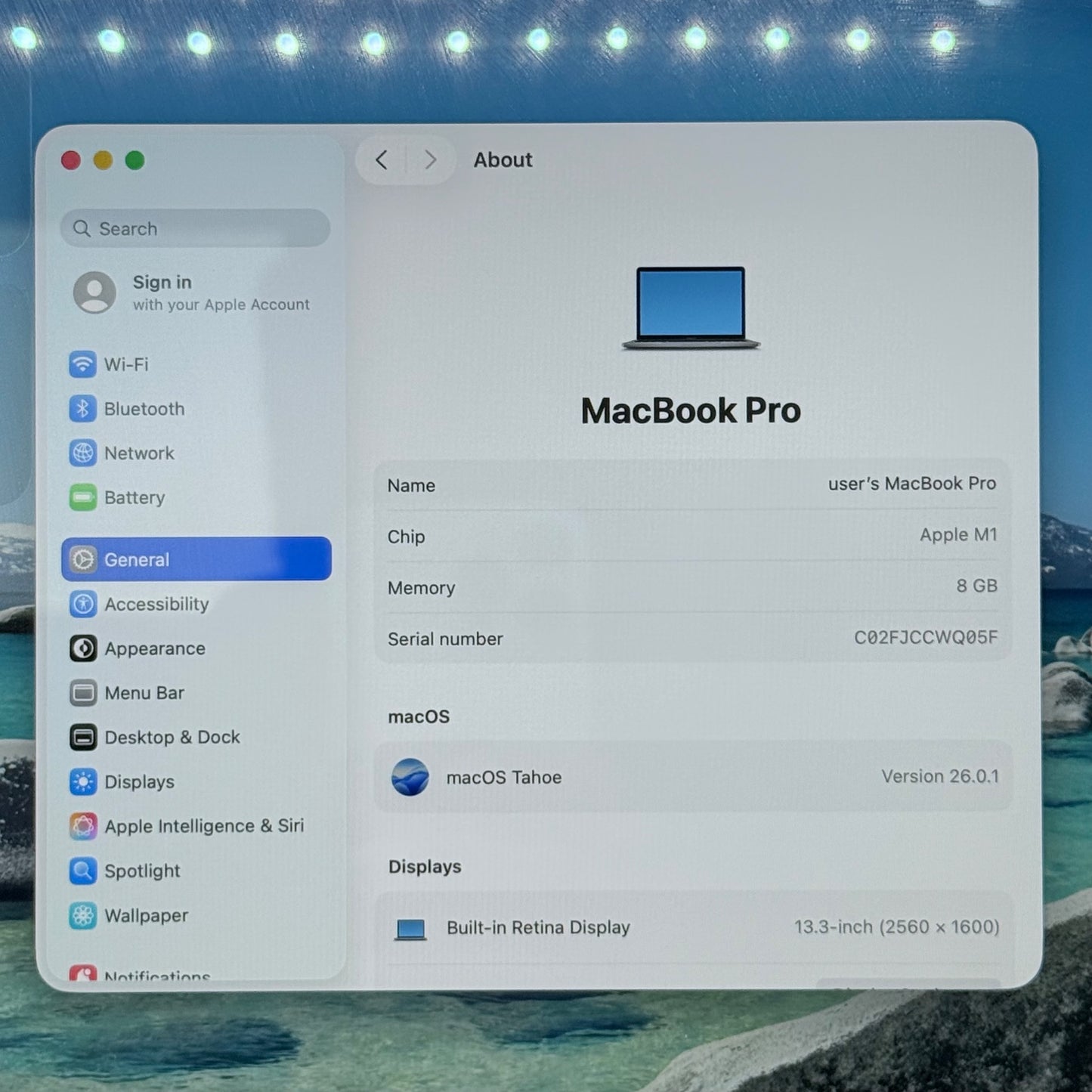This screenshot has height=1092, width=1092.
Task: Go to Displays settings pane
Action: point(140,782)
